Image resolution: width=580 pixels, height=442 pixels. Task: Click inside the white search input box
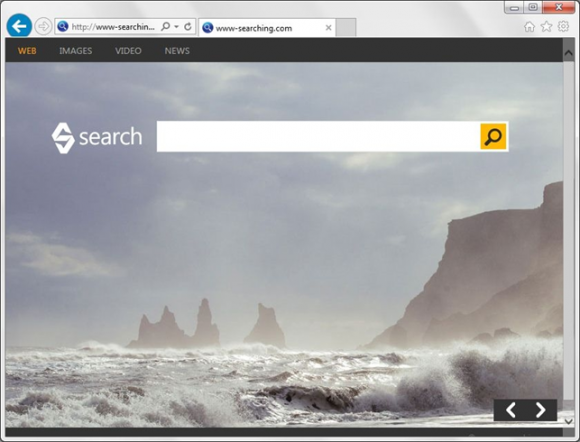coord(318,136)
